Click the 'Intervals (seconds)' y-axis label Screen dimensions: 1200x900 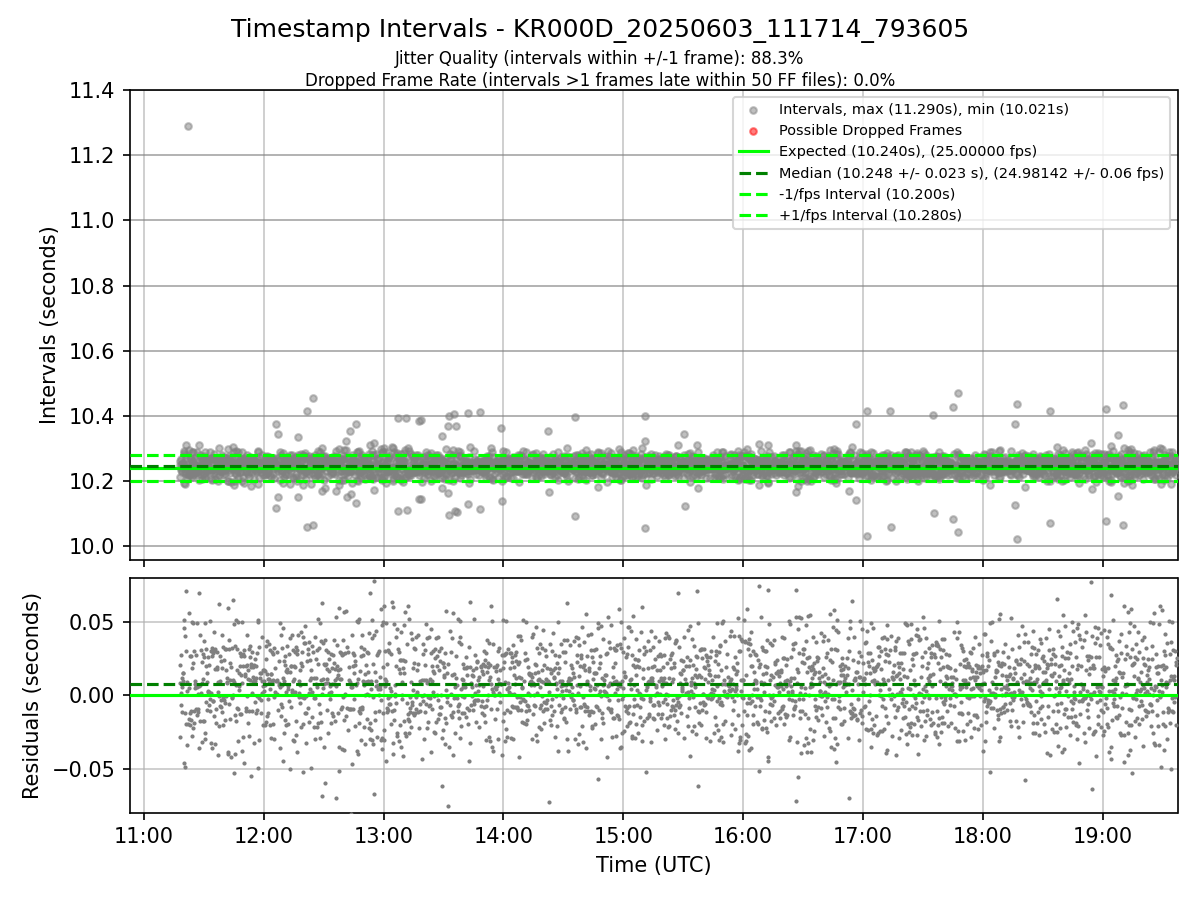pyautogui.click(x=49, y=325)
